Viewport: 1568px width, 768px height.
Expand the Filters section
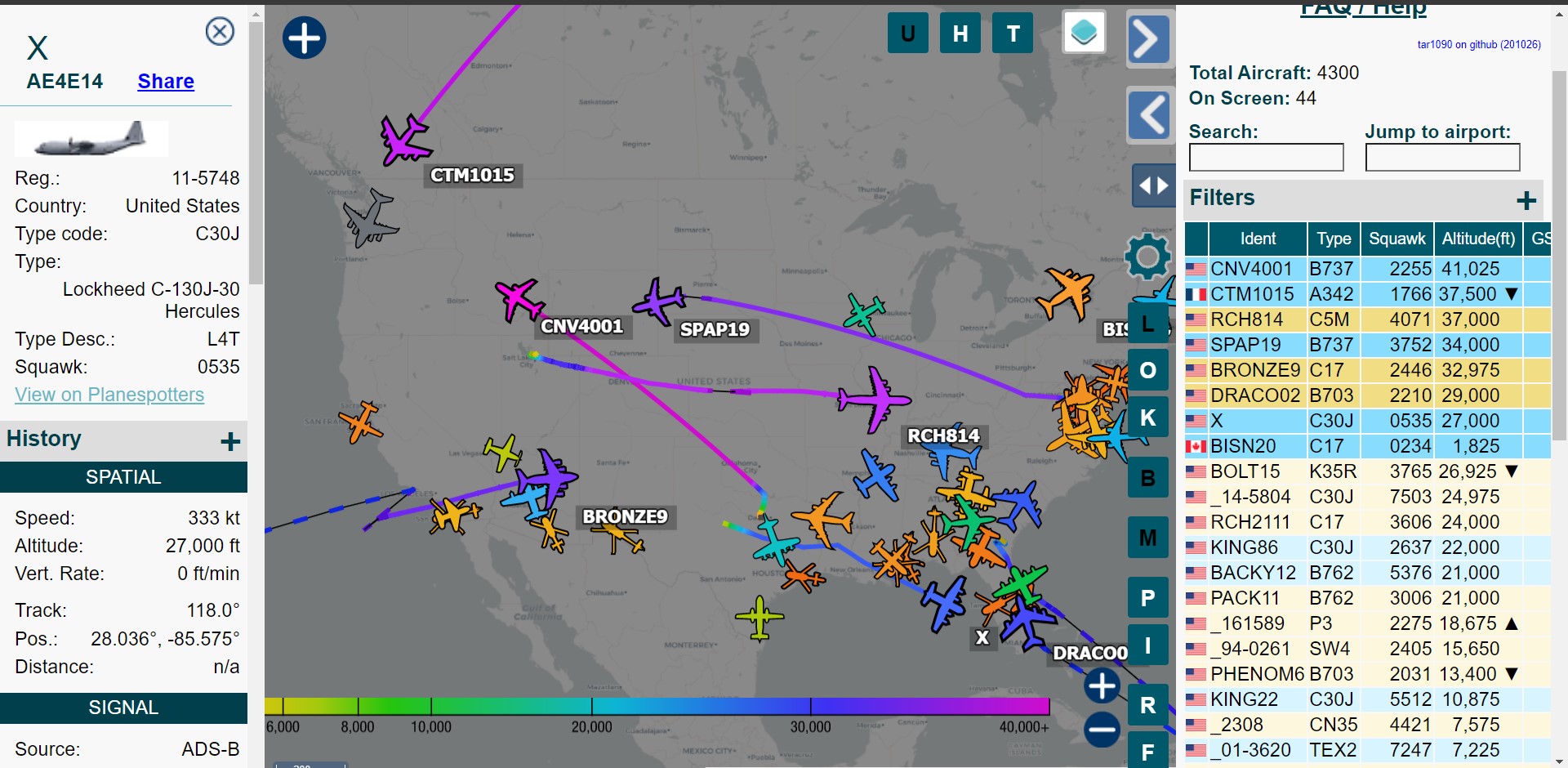click(1526, 200)
